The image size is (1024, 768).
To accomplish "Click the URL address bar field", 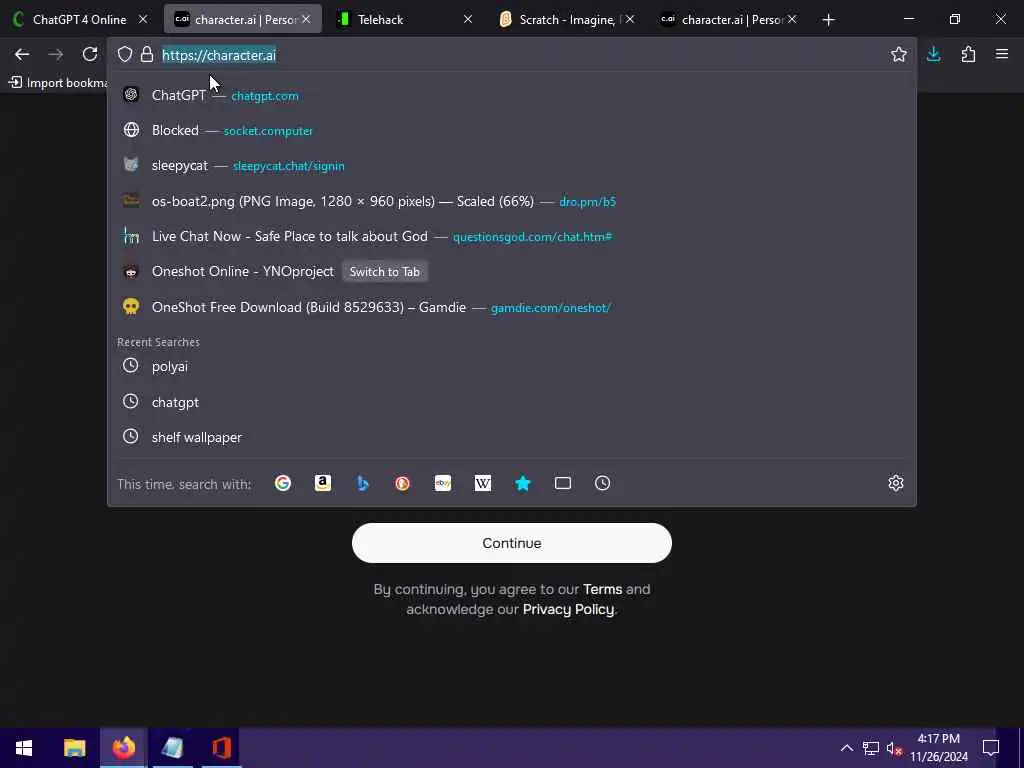I will tap(512, 55).
